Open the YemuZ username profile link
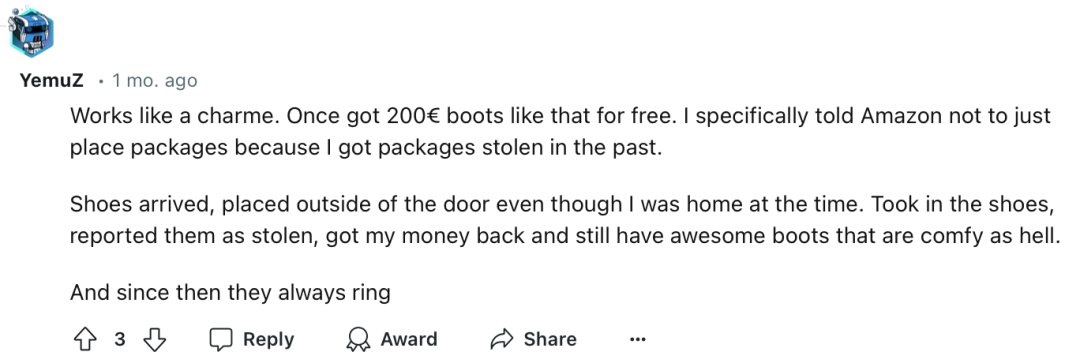 (x=52, y=81)
